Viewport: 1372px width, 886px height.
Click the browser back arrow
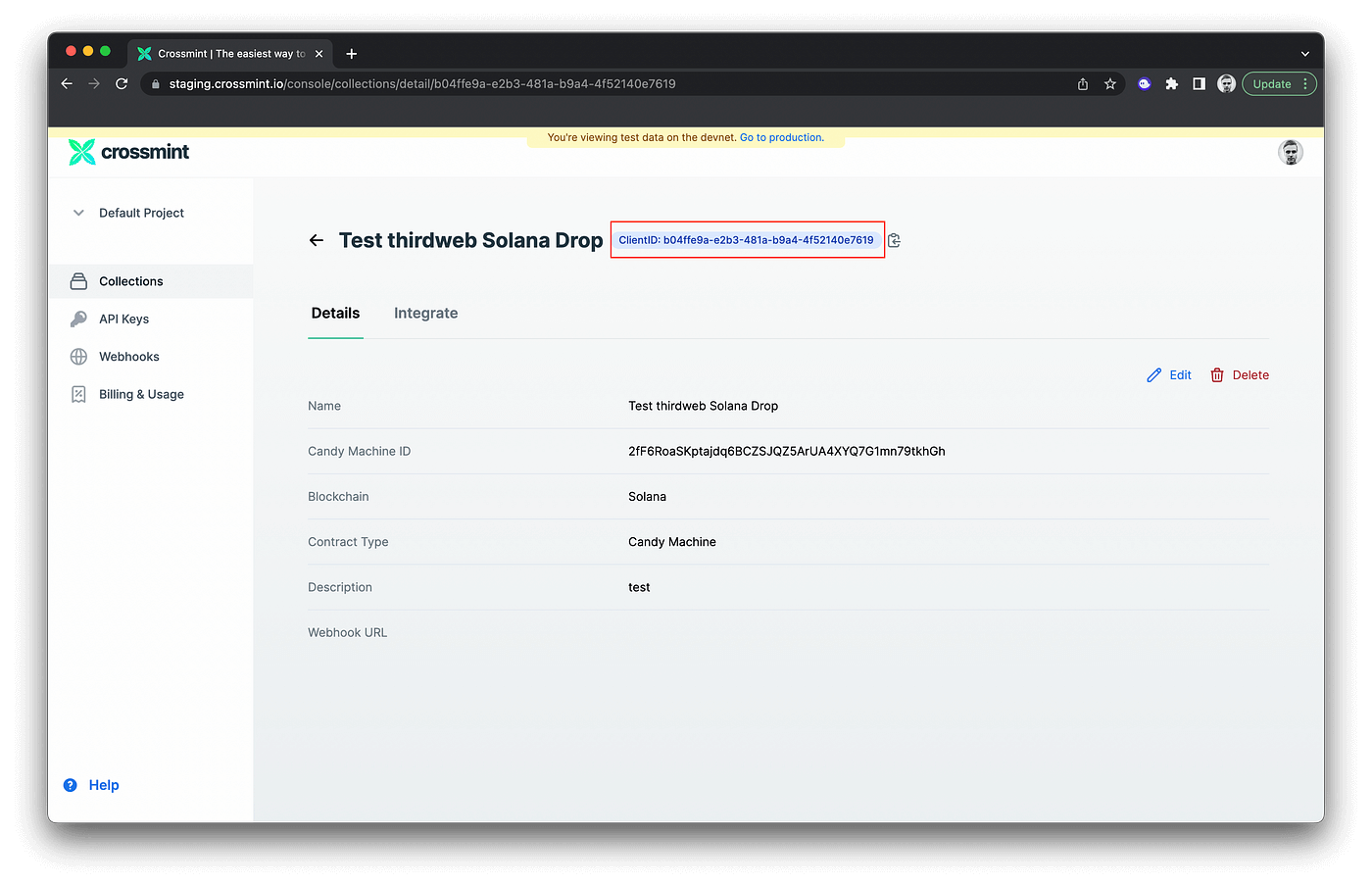pos(67,84)
